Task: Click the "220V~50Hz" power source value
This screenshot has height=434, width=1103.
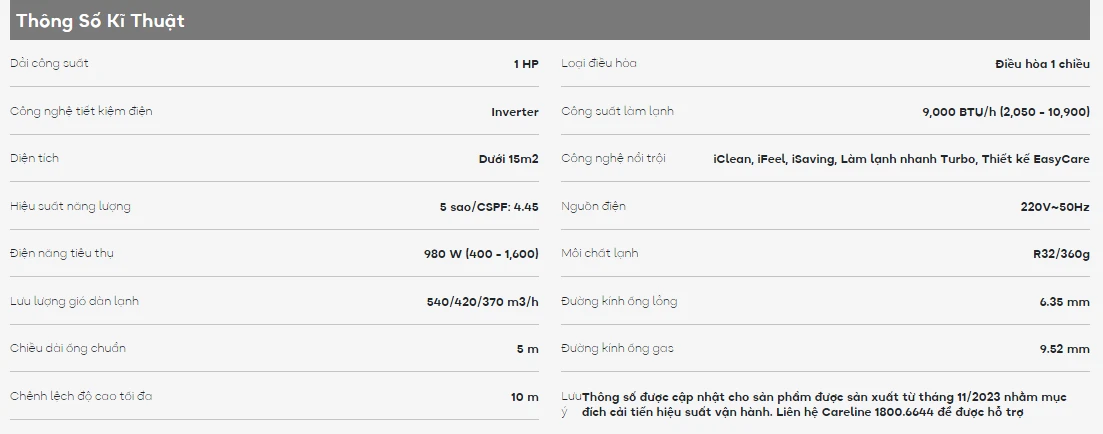Action: pos(1055,207)
